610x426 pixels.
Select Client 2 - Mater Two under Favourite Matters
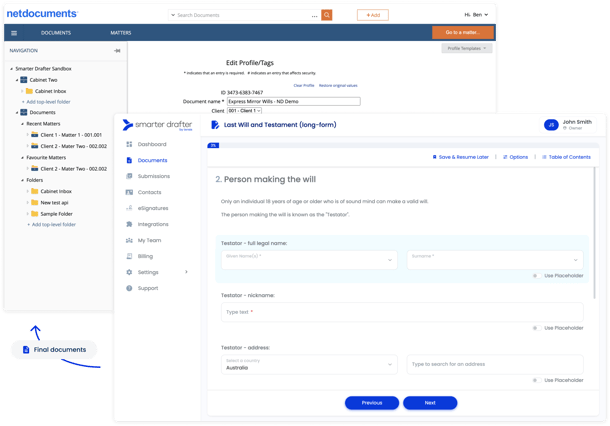(x=74, y=169)
